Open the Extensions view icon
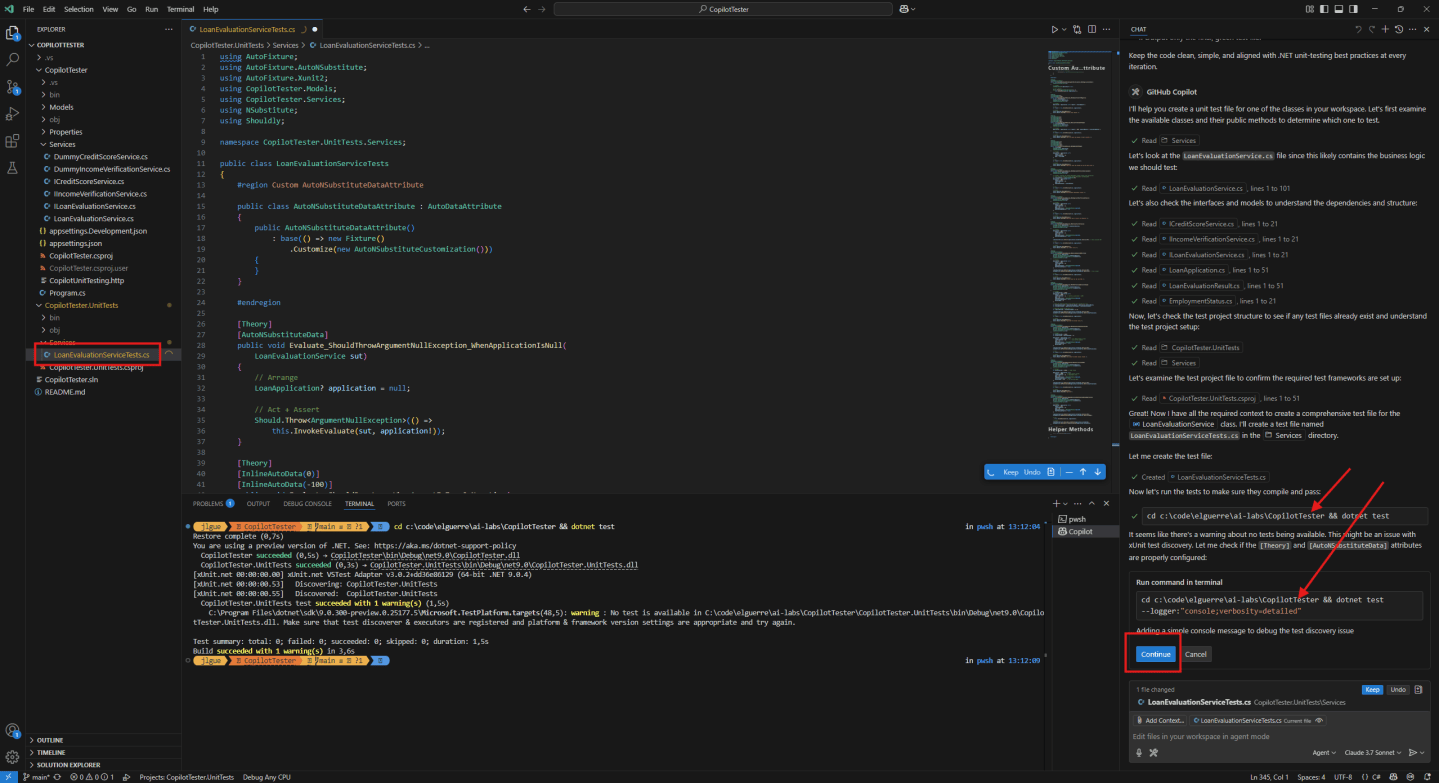The width and height of the screenshot is (1439, 783). pos(13,141)
